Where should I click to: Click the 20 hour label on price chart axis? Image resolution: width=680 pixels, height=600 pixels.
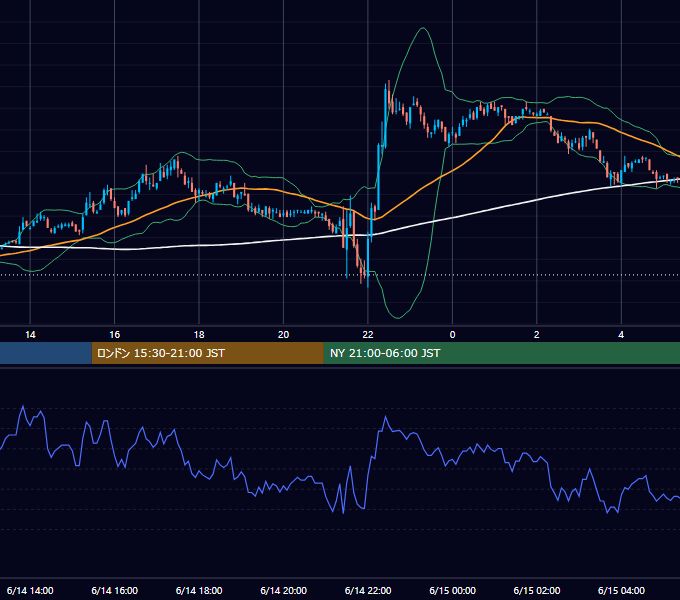click(x=283, y=335)
